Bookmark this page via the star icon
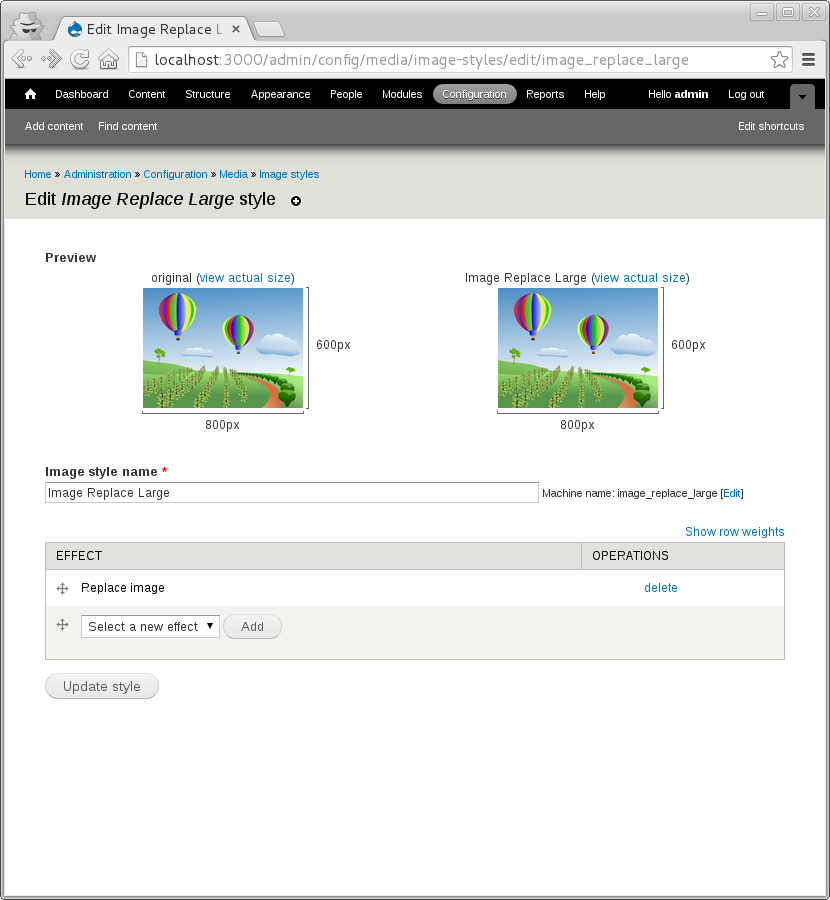This screenshot has width=830, height=900. pos(779,59)
